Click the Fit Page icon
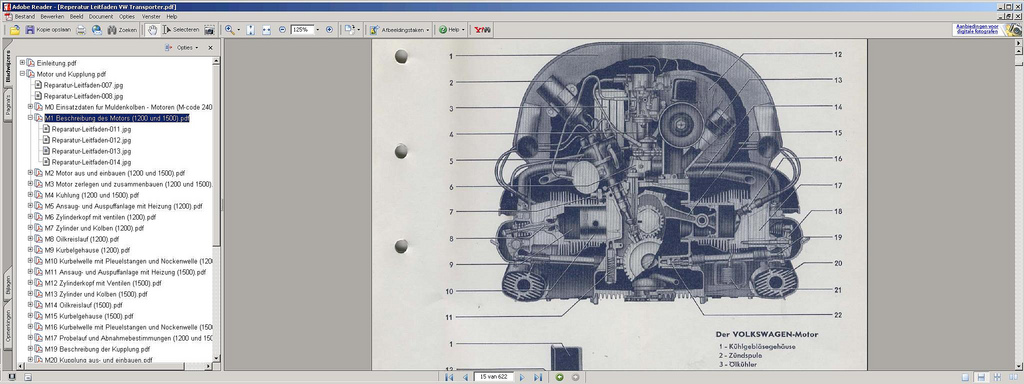 point(250,30)
